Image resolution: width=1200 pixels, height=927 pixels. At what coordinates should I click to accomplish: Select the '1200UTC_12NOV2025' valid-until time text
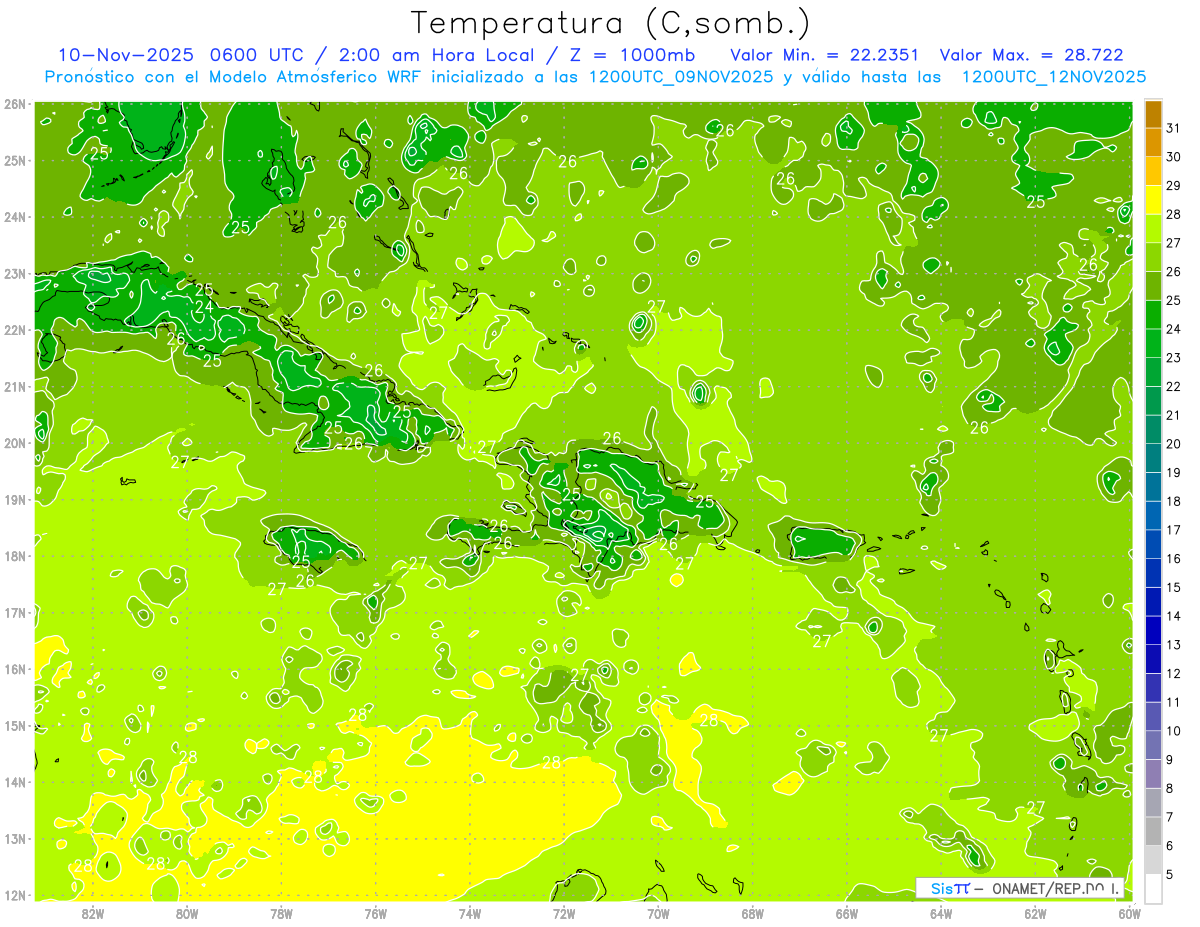[x=1053, y=76]
